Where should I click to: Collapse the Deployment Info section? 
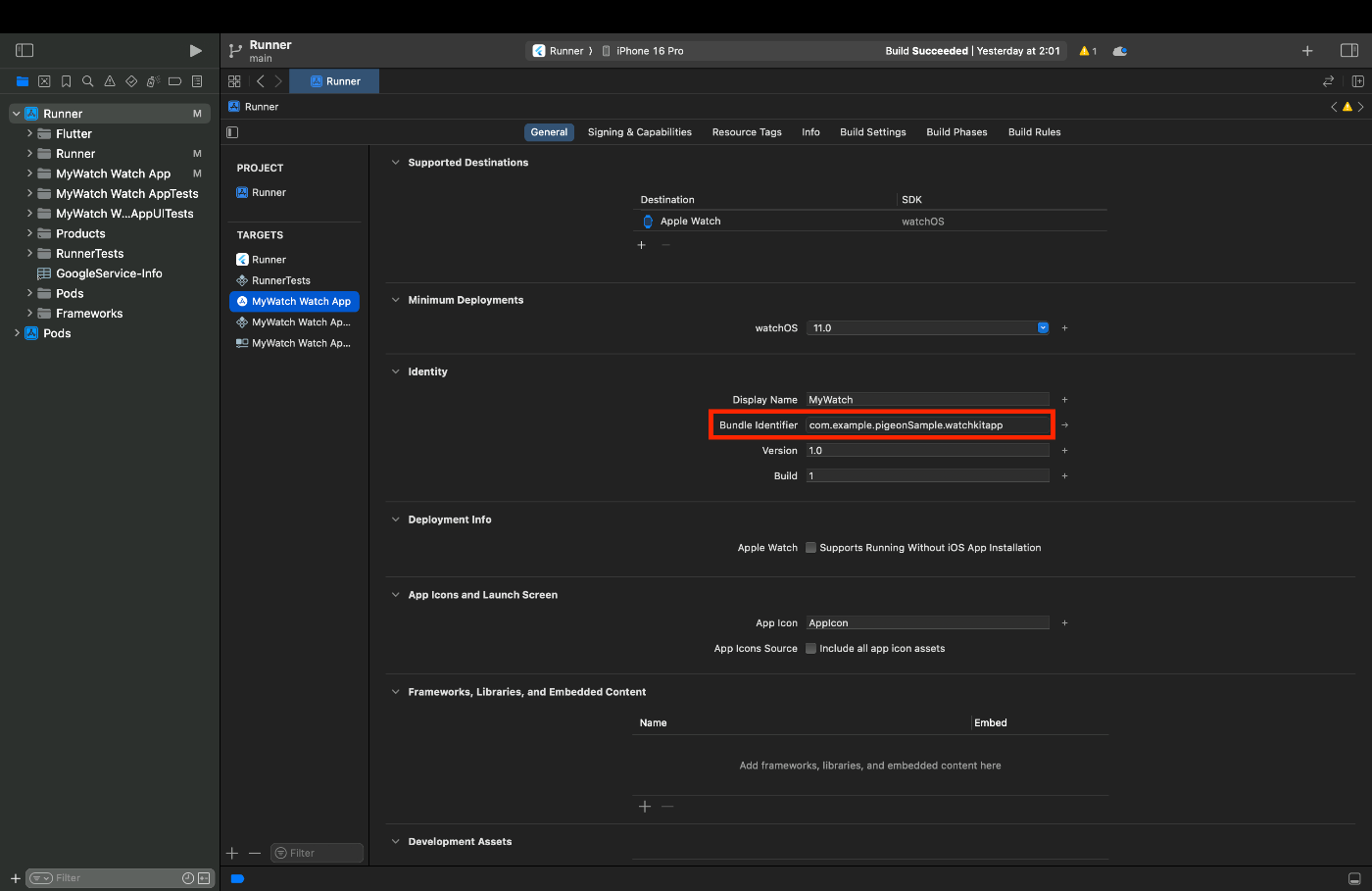[x=396, y=520]
